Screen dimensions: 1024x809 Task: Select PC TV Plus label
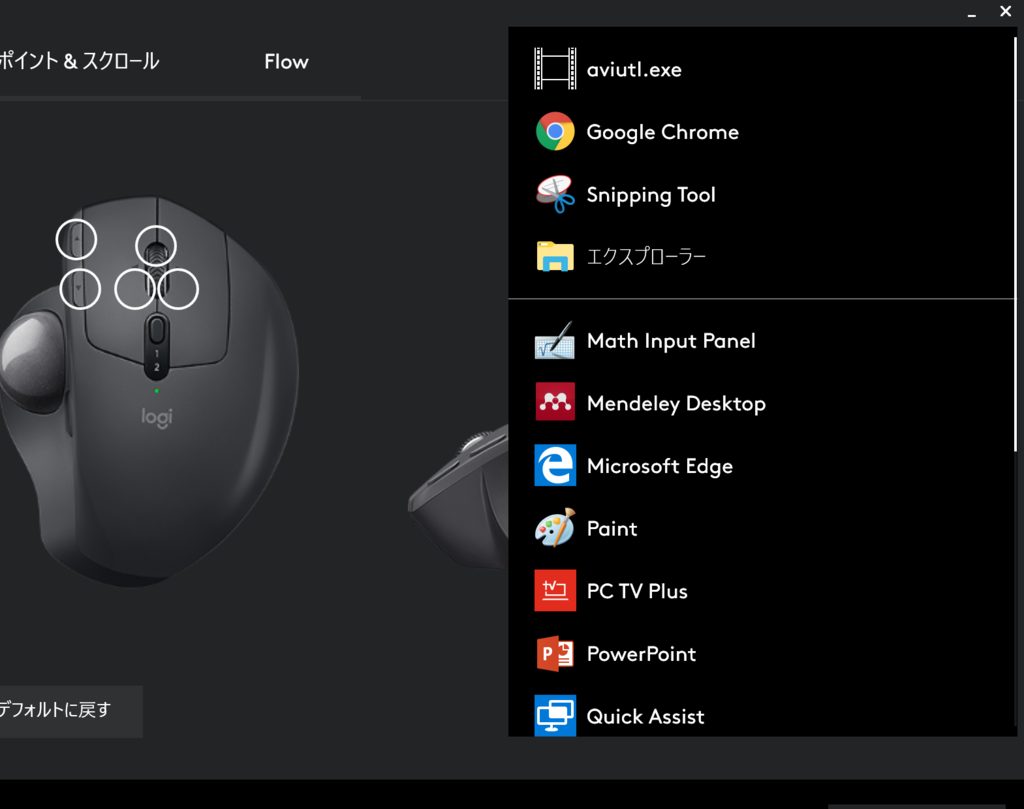(637, 591)
